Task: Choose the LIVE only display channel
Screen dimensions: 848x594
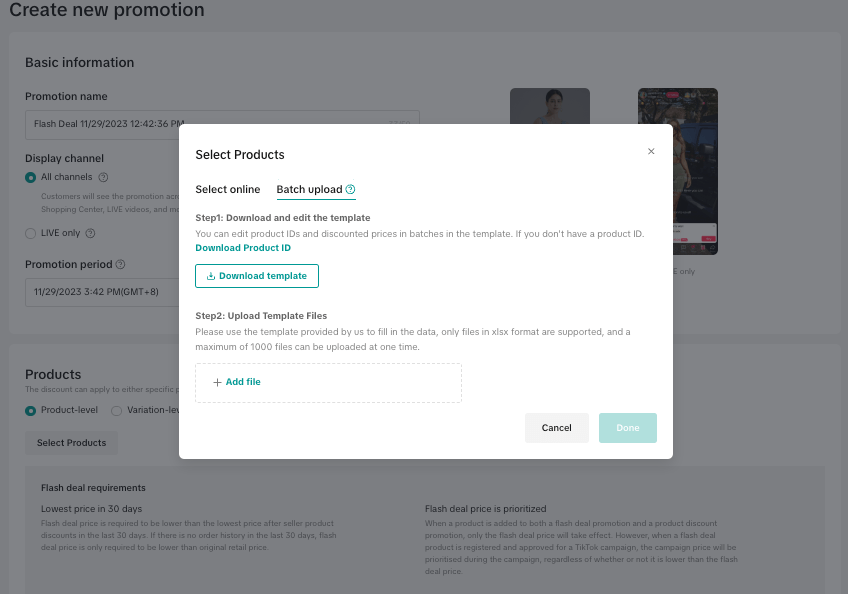Action: 31,233
